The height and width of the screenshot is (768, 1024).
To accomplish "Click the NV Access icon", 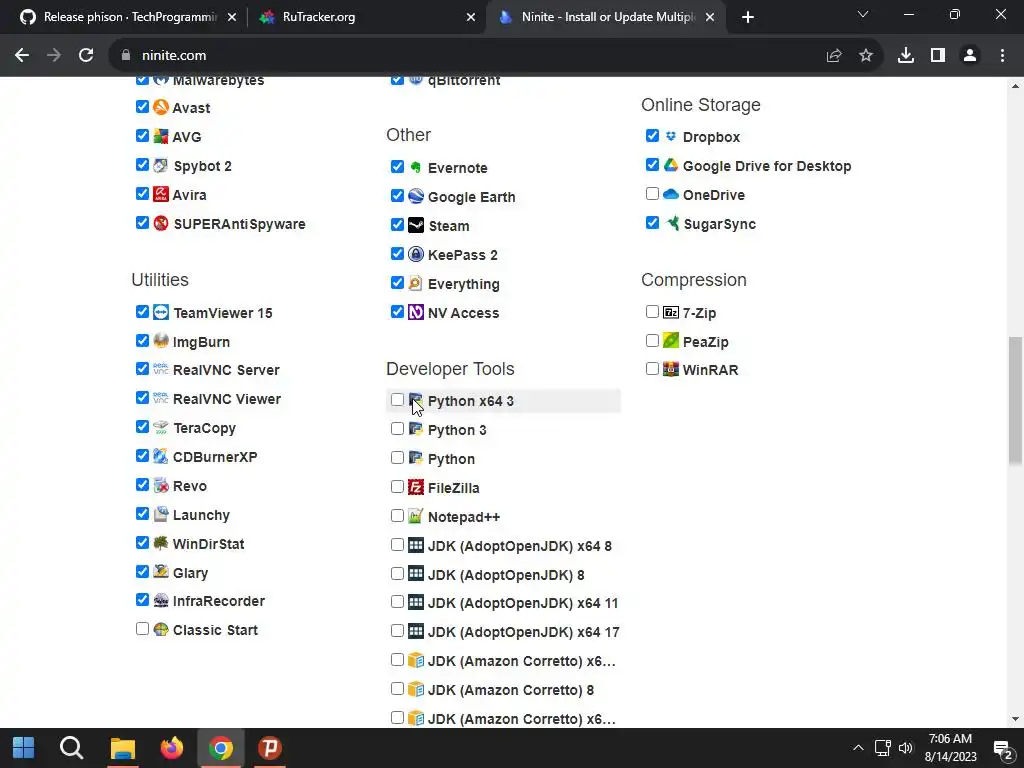I will pos(416,312).
